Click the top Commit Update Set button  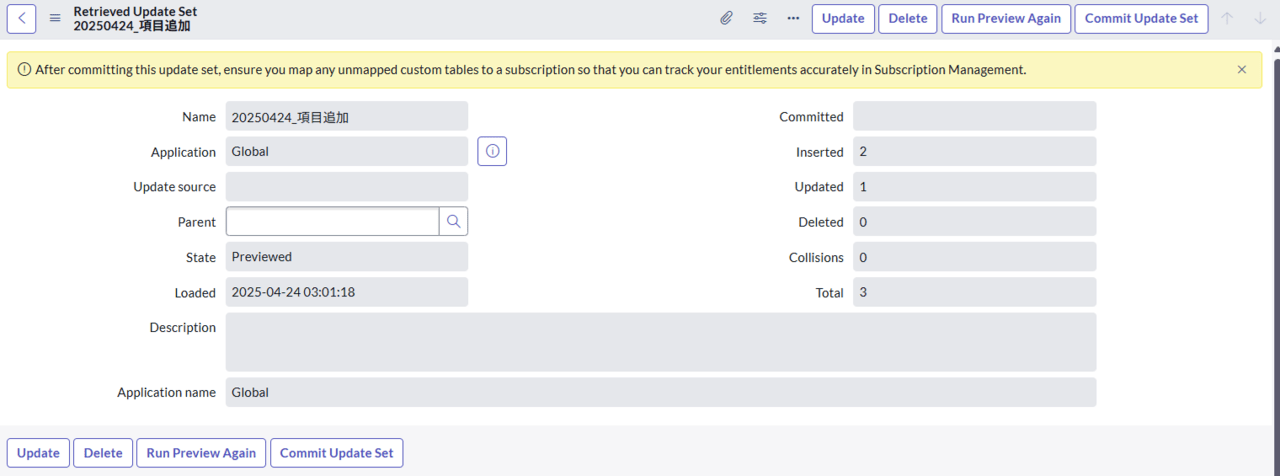tap(1141, 18)
